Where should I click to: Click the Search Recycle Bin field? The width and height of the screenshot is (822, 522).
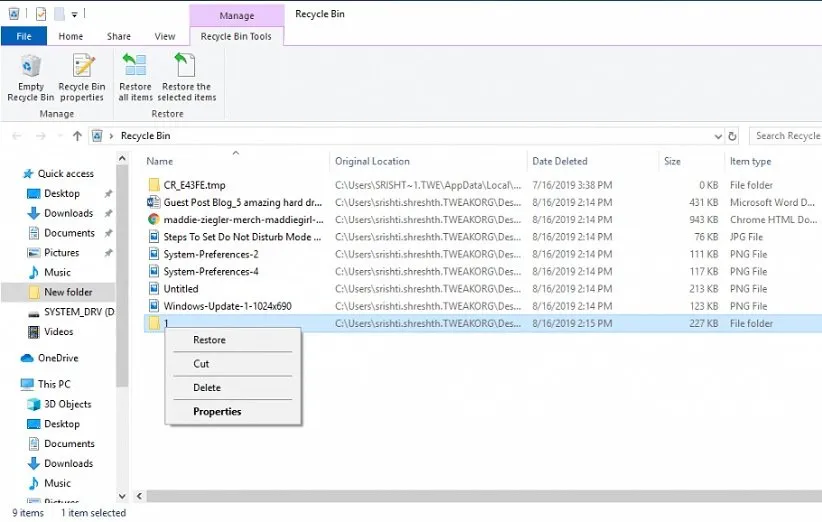click(787, 136)
